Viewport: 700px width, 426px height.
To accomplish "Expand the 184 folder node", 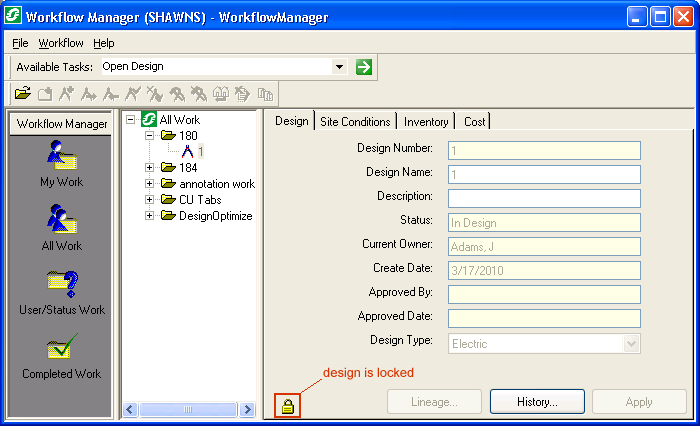I will pos(150,167).
